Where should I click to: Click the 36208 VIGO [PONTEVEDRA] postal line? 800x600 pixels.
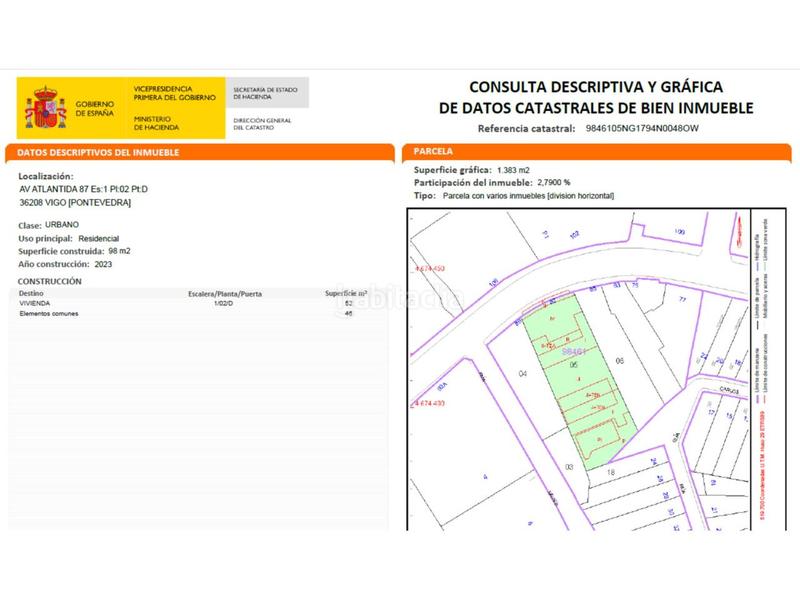(76, 202)
